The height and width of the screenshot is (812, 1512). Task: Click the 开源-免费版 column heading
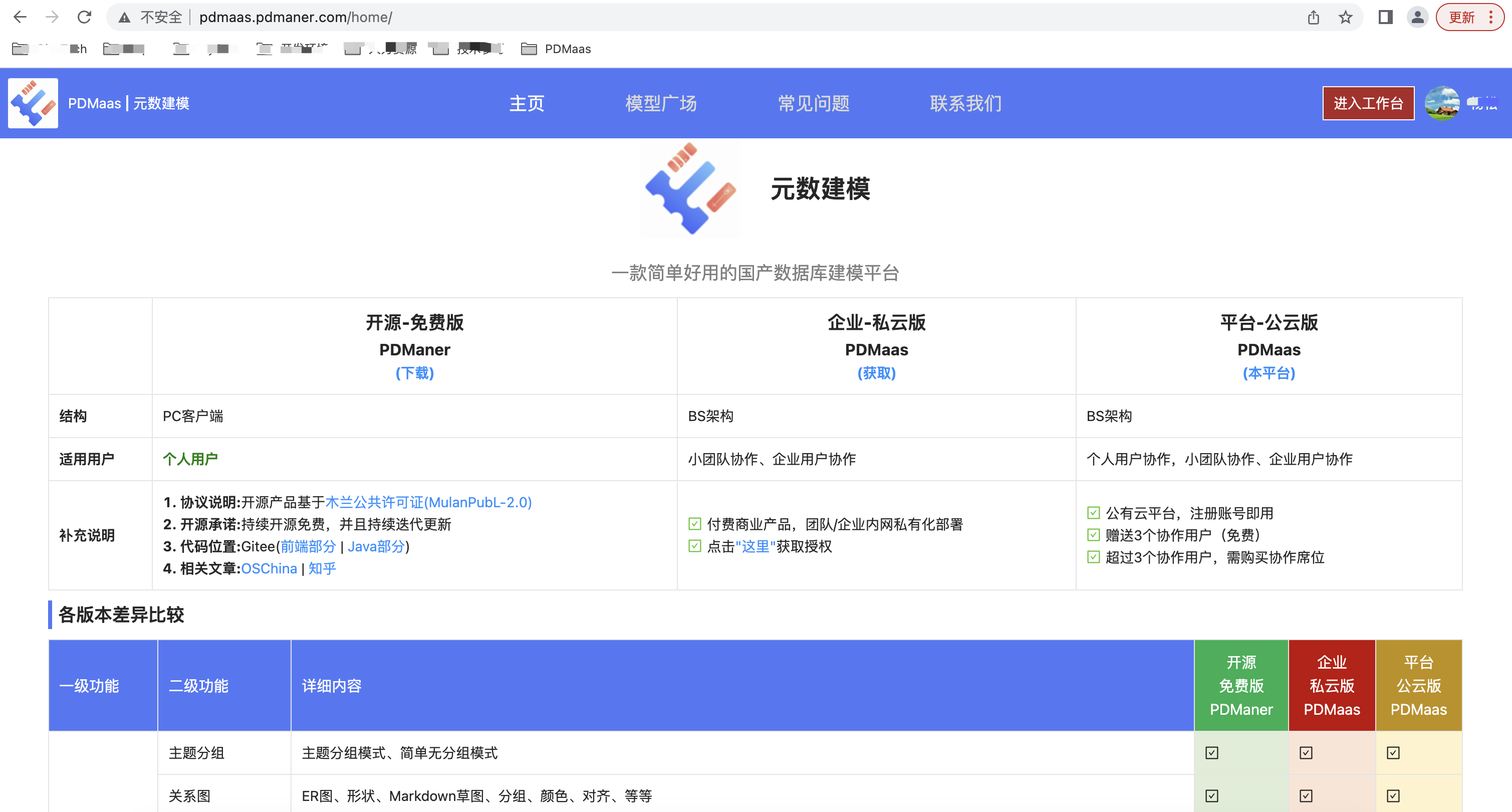(414, 322)
